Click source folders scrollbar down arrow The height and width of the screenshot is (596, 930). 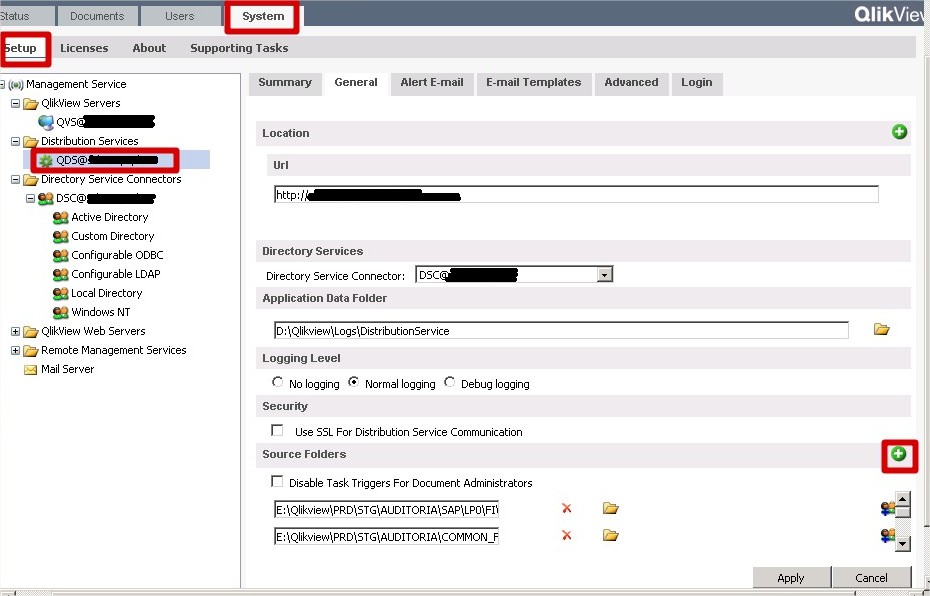click(x=903, y=543)
